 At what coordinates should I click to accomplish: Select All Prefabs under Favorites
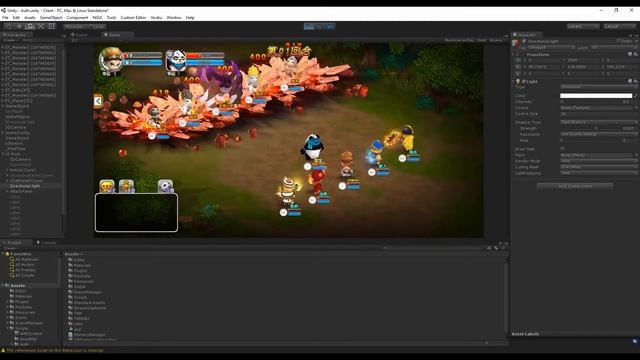pyautogui.click(x=25, y=270)
